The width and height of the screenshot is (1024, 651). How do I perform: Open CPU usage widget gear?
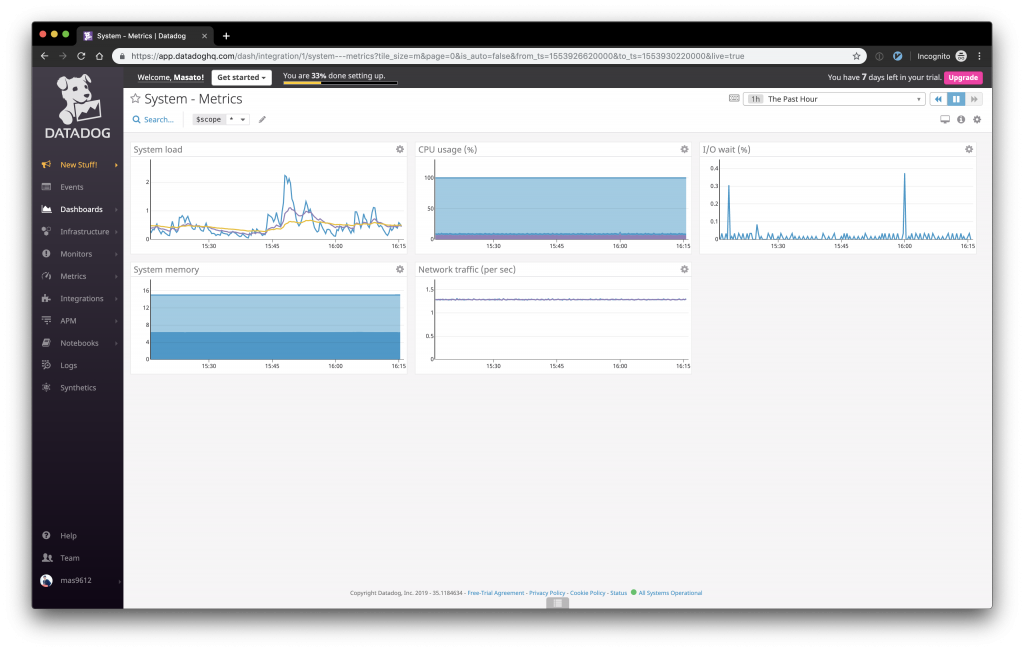[684, 149]
